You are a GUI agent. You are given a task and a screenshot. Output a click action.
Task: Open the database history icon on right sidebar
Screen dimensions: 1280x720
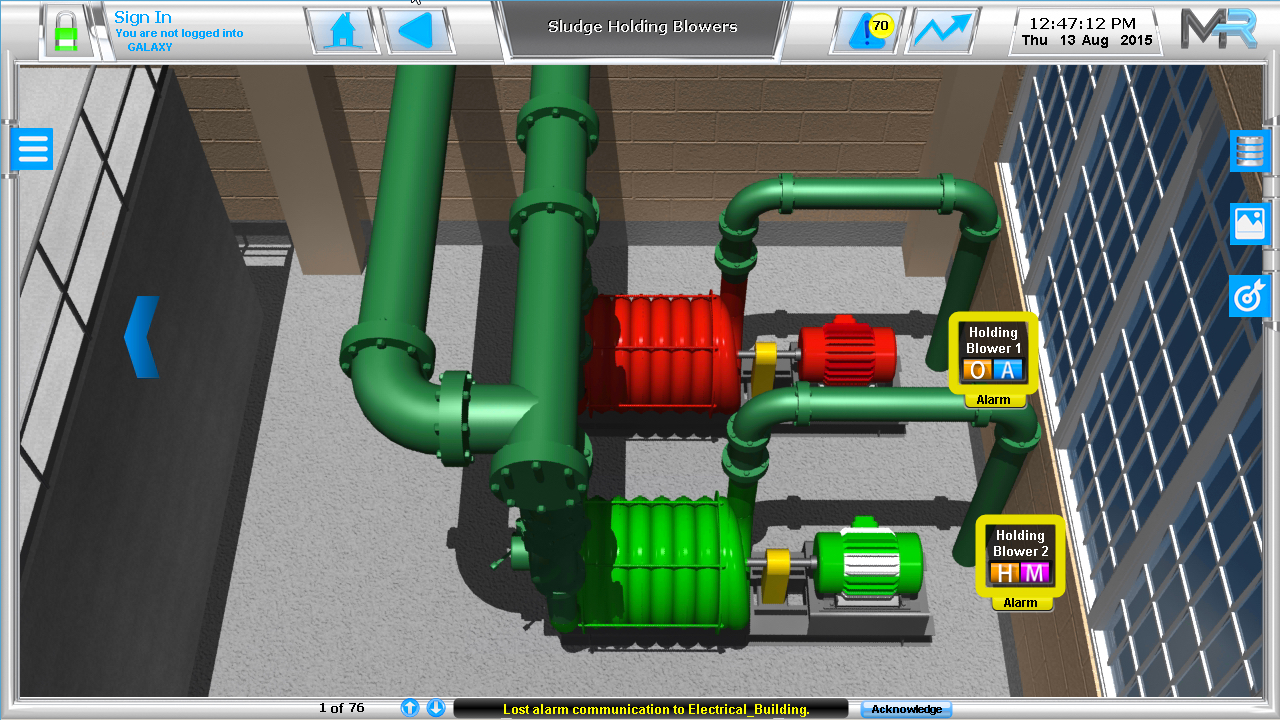click(x=1250, y=150)
